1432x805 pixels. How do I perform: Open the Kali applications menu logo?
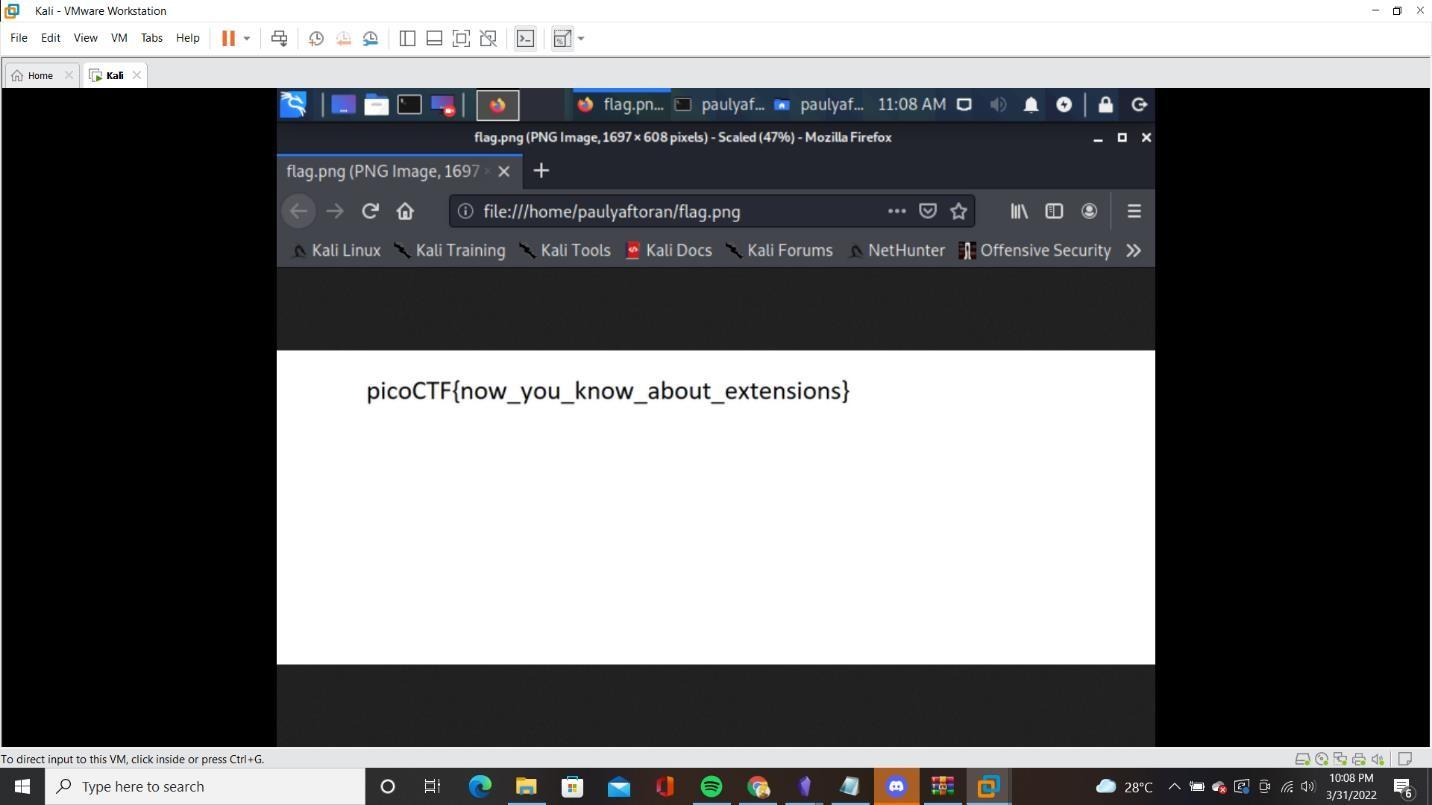(x=293, y=104)
